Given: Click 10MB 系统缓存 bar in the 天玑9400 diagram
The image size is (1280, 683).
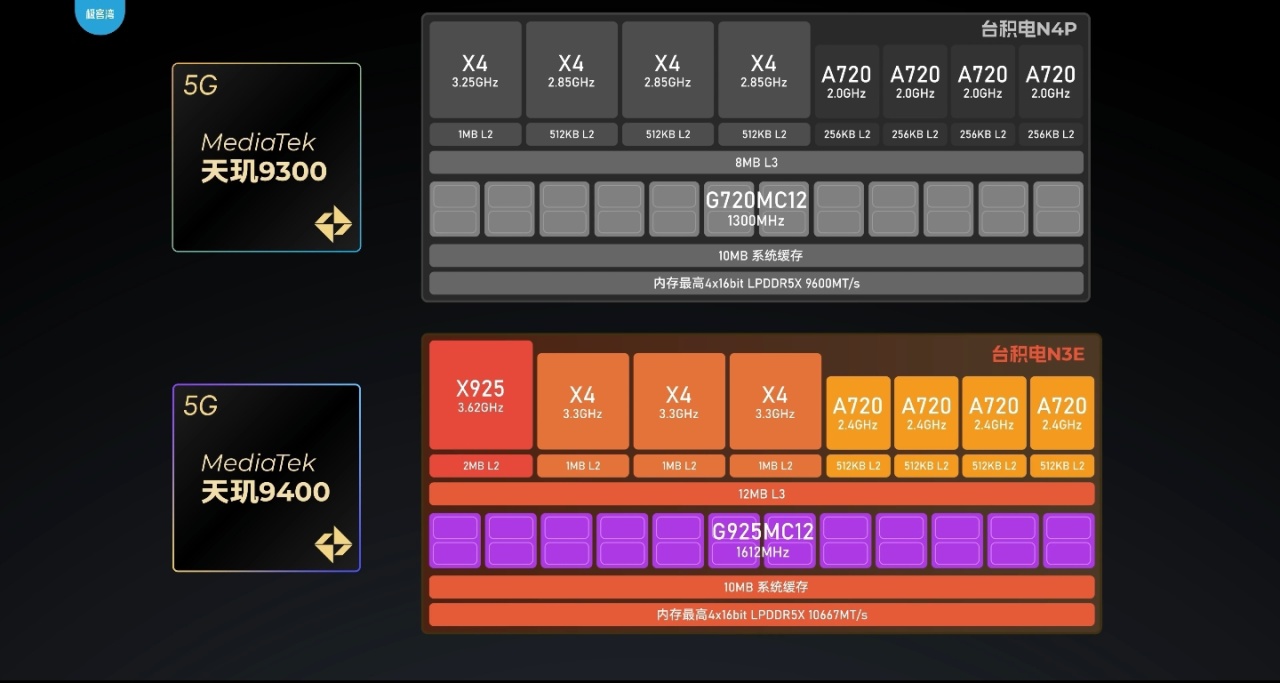Looking at the screenshot, I should pyautogui.click(x=761, y=587).
